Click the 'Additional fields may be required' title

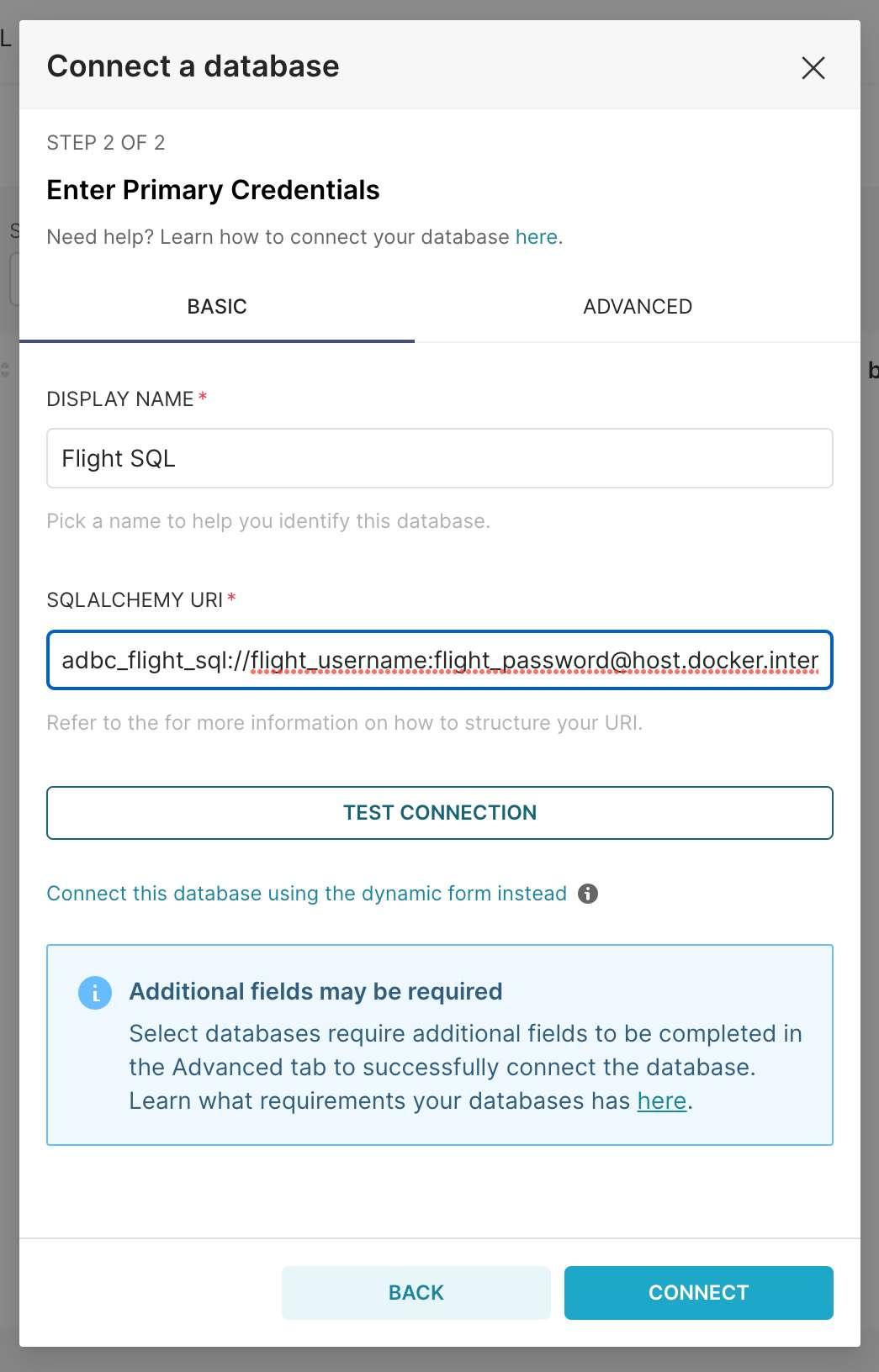(315, 992)
